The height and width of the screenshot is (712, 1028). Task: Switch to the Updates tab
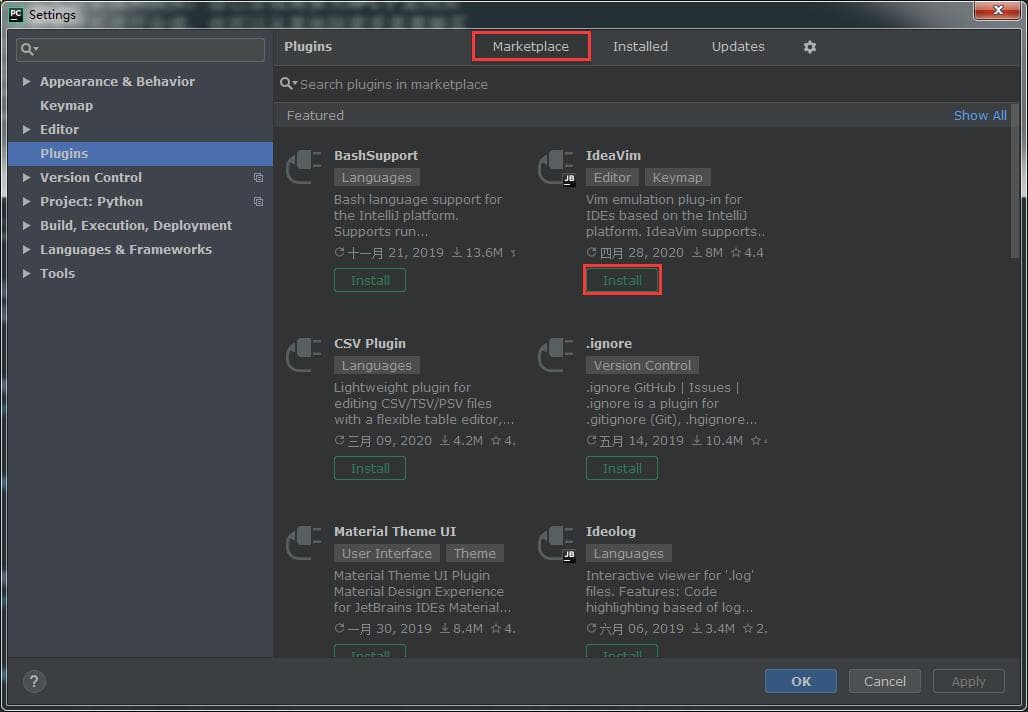738,47
